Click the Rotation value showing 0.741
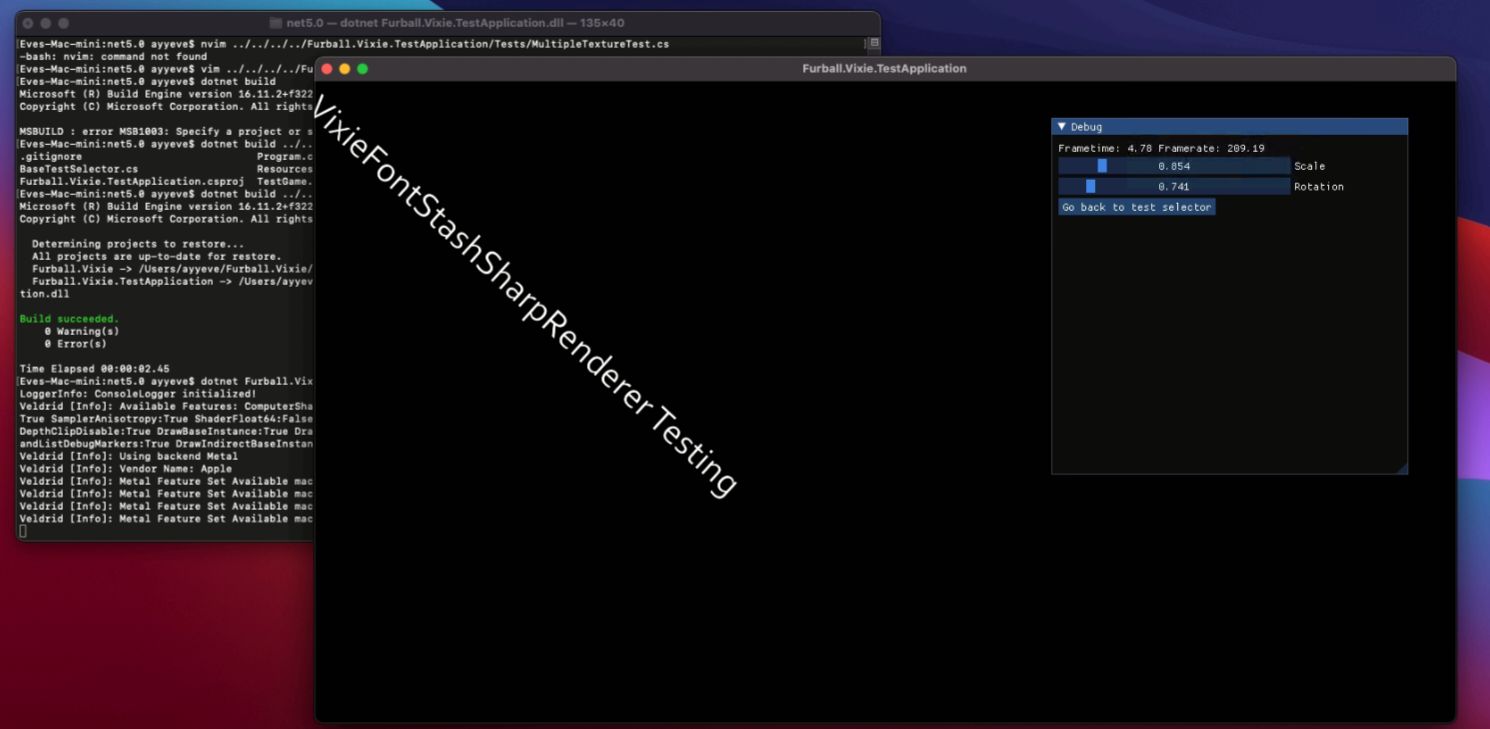The height and width of the screenshot is (729, 1490). 1173,186
